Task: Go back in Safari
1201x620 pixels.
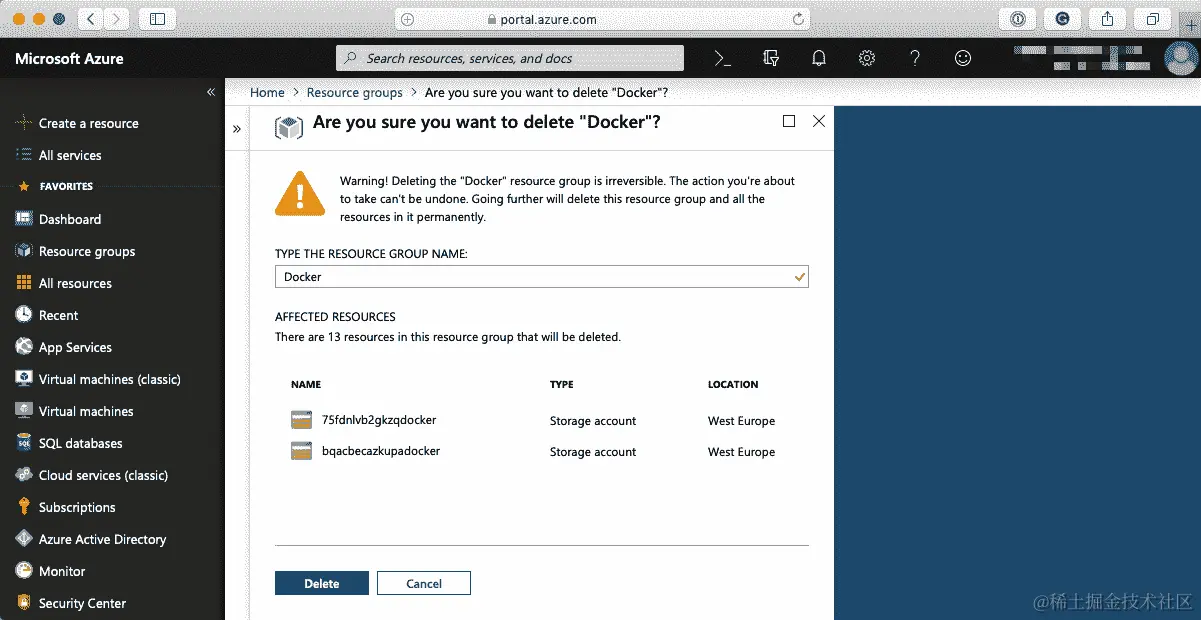Action: [90, 19]
